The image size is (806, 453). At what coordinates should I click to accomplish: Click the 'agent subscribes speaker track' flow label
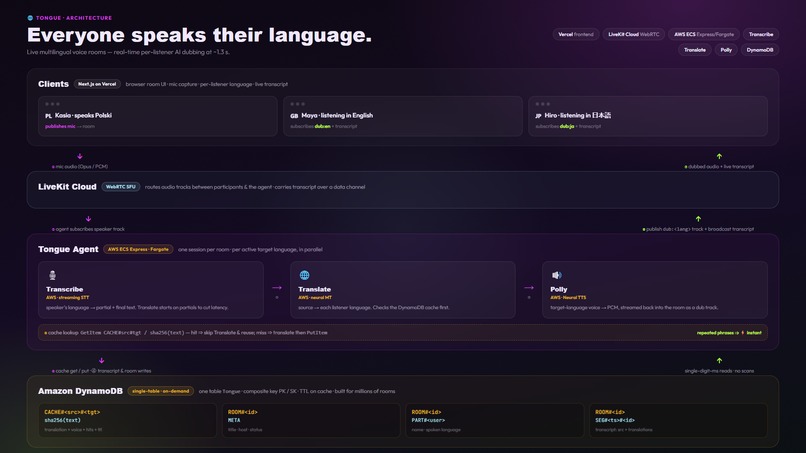[88, 229]
